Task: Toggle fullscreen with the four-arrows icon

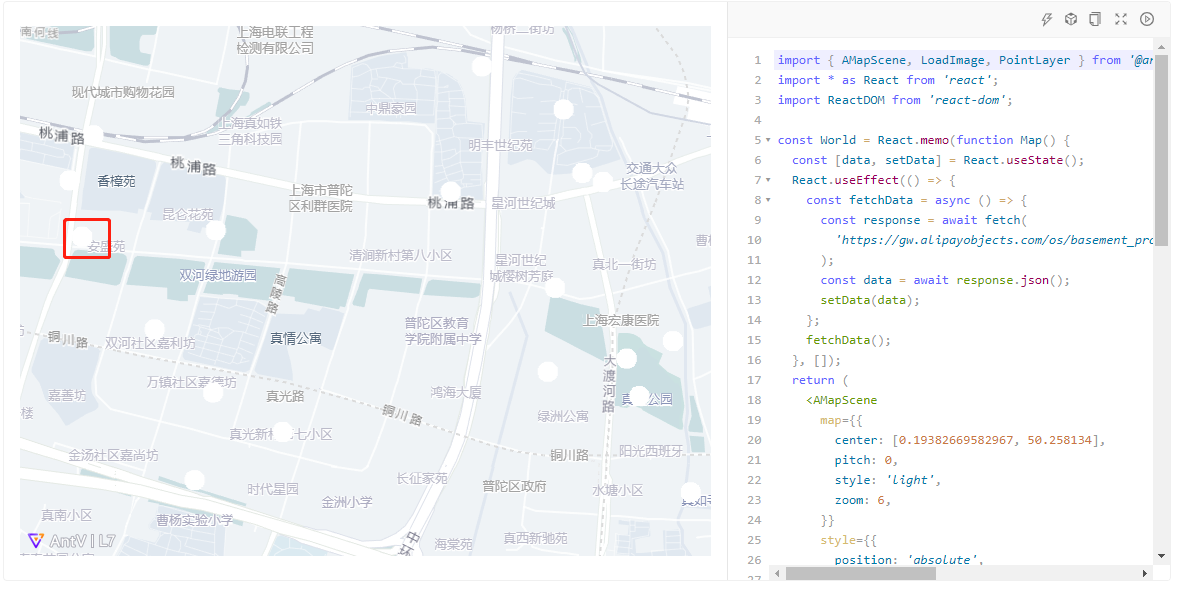Action: coord(1121,20)
